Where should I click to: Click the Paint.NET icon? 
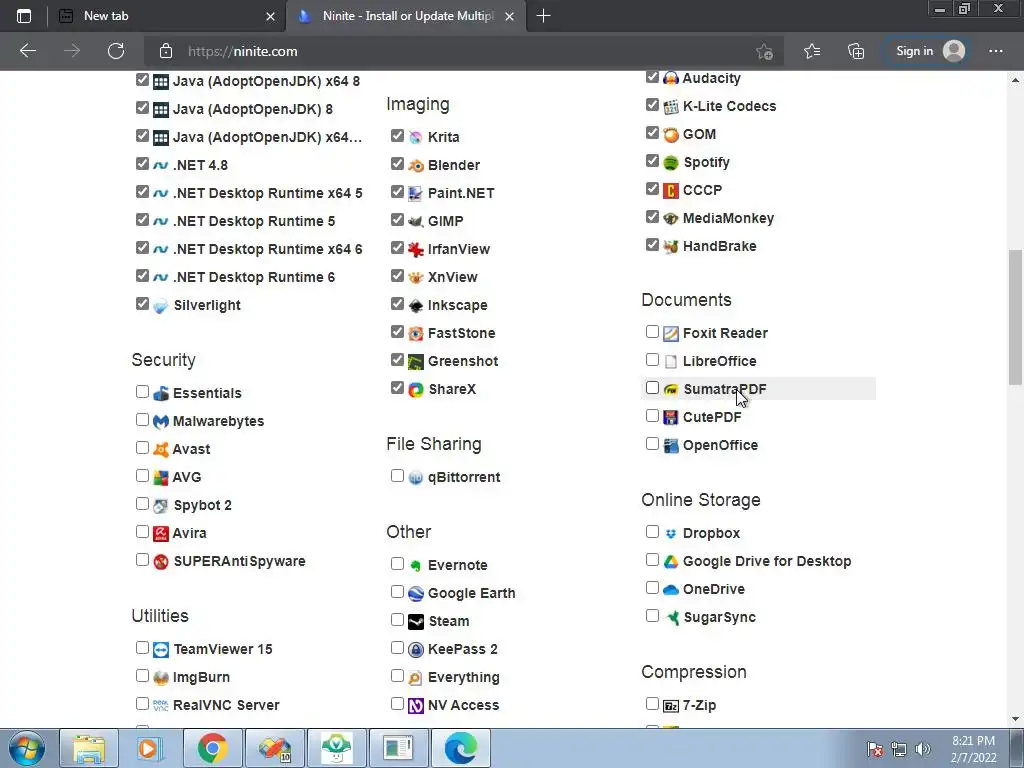click(415, 193)
